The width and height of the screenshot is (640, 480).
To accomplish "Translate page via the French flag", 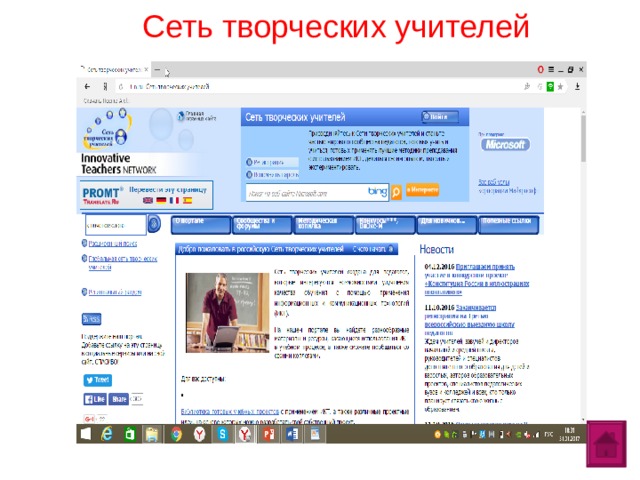I will 174,200.
